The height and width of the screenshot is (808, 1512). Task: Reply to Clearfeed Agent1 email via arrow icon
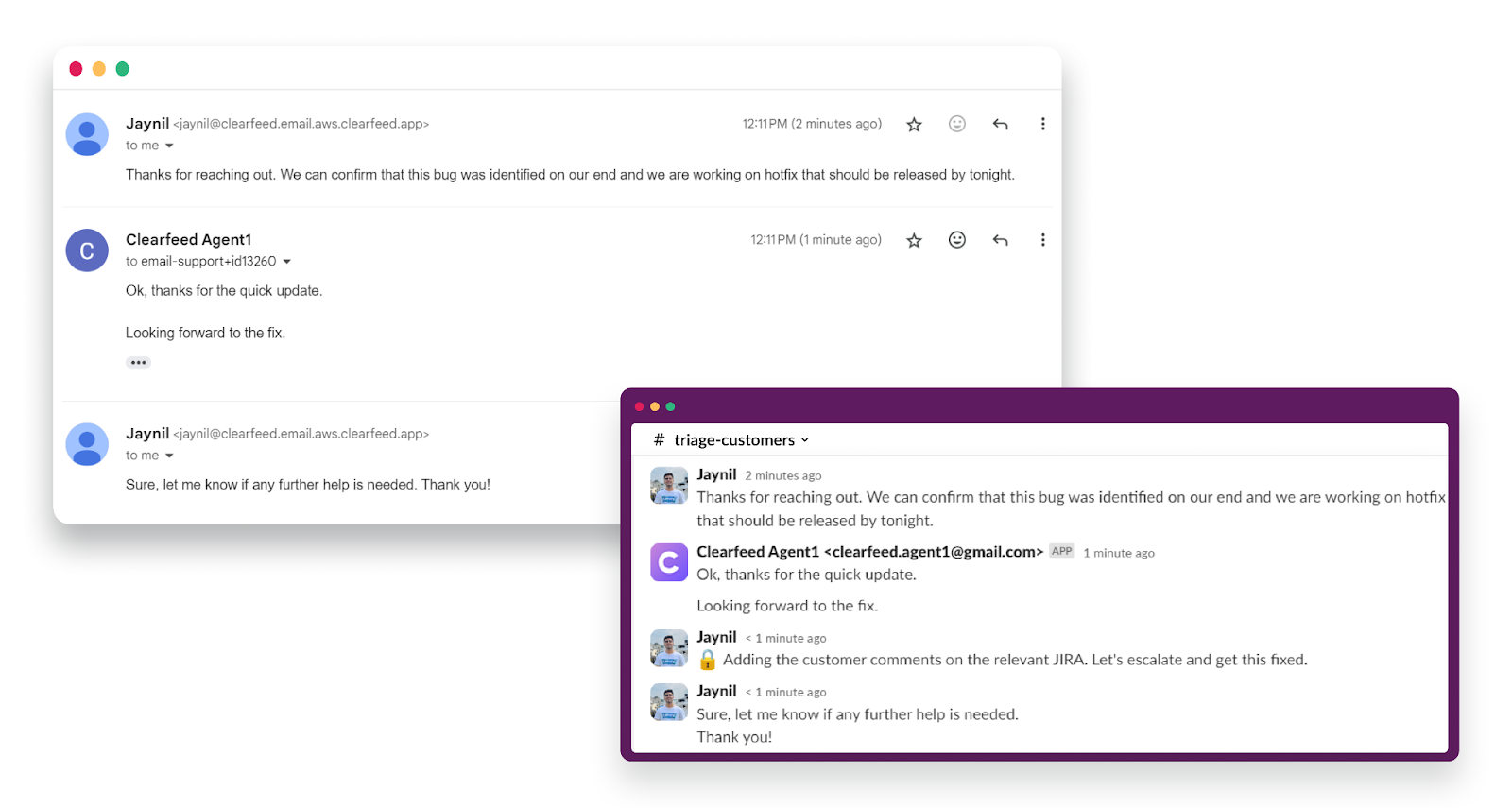[1001, 240]
